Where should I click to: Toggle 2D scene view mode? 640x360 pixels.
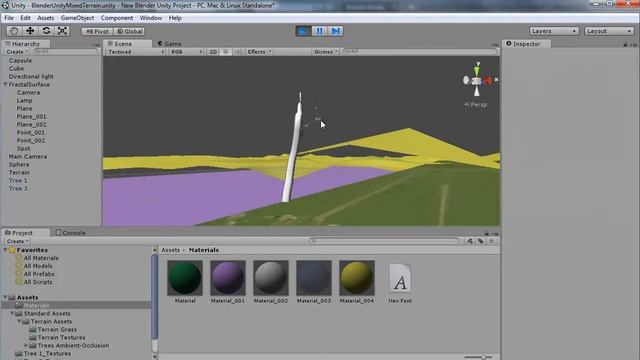coord(213,52)
